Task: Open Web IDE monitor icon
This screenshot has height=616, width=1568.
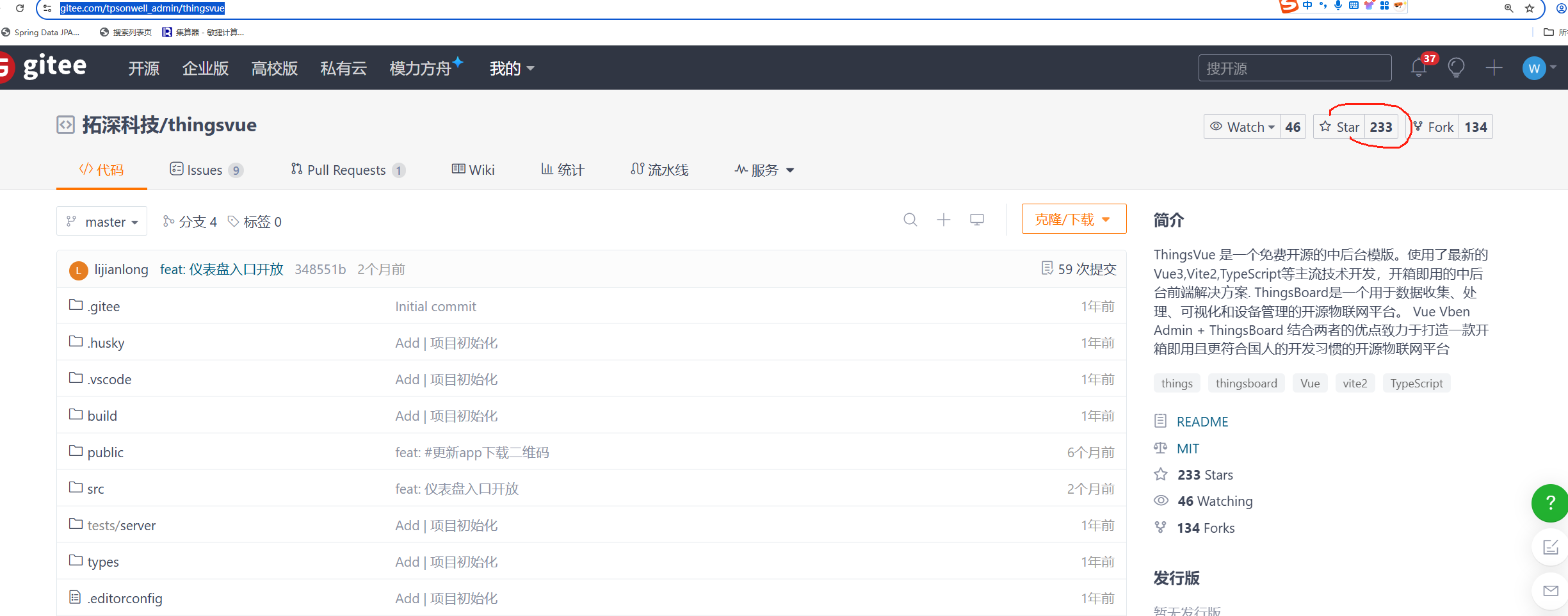Action: click(977, 220)
